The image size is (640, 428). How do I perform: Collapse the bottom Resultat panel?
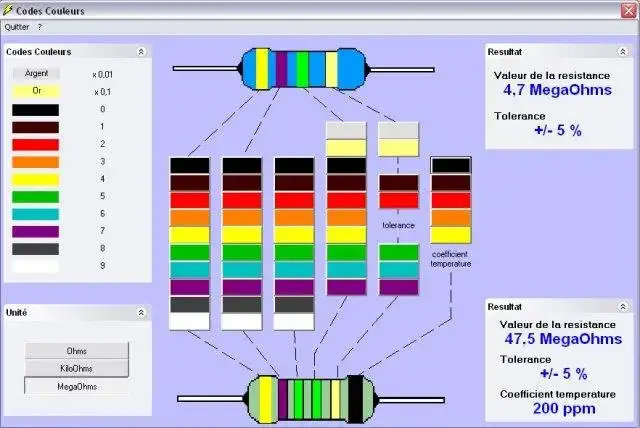(x=622, y=307)
